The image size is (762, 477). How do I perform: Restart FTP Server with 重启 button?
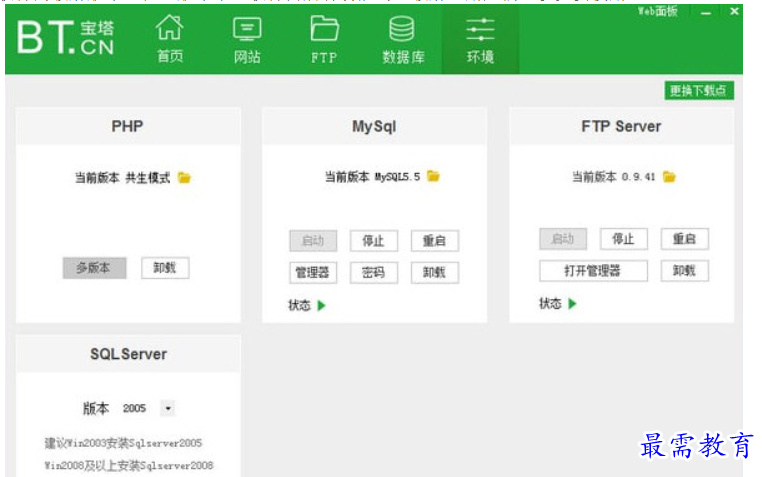point(684,238)
